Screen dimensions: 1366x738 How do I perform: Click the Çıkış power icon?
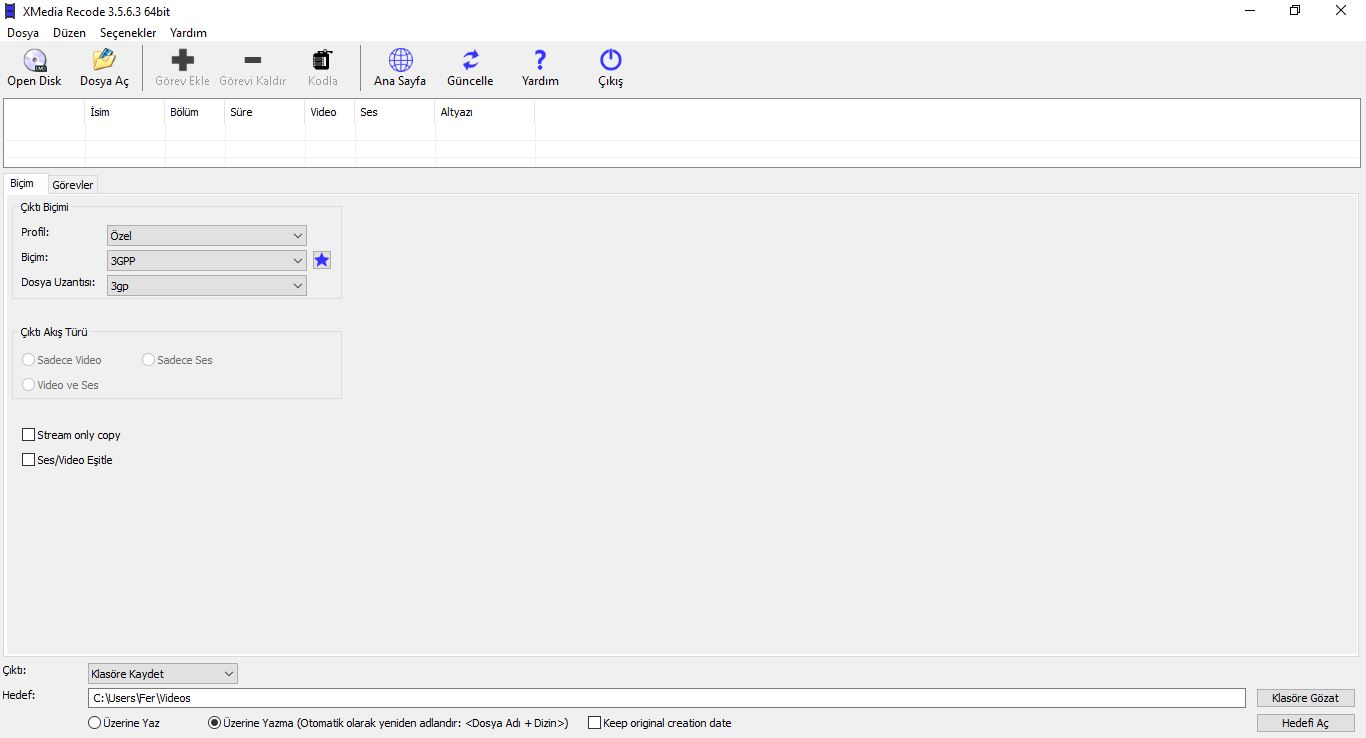611,61
